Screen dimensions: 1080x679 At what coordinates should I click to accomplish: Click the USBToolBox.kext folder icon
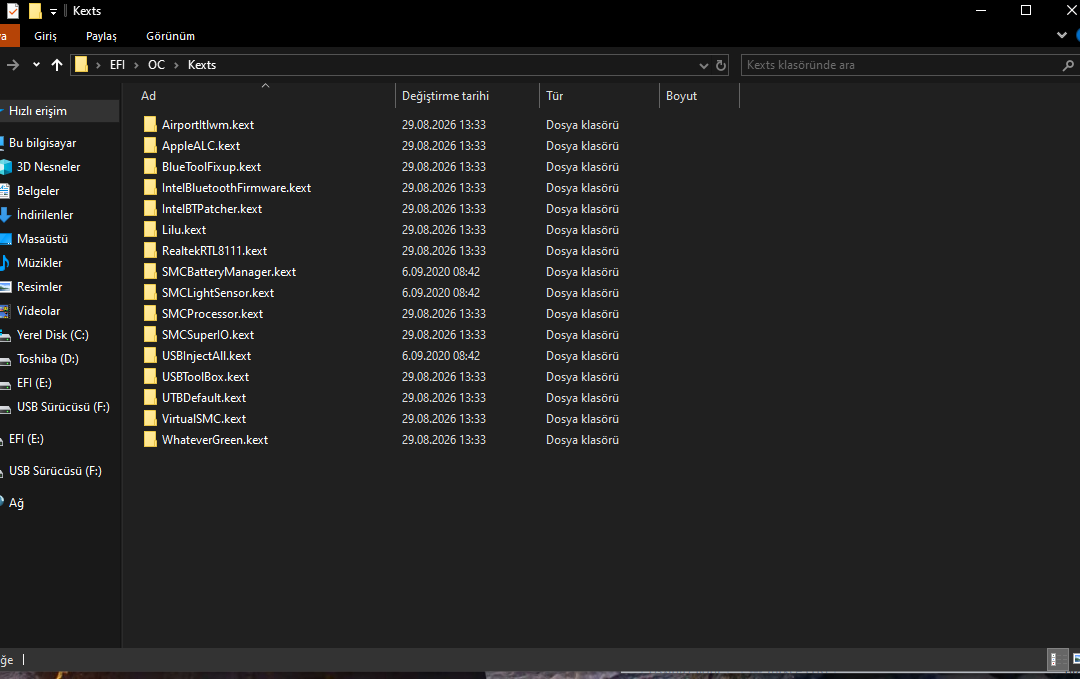tap(150, 377)
